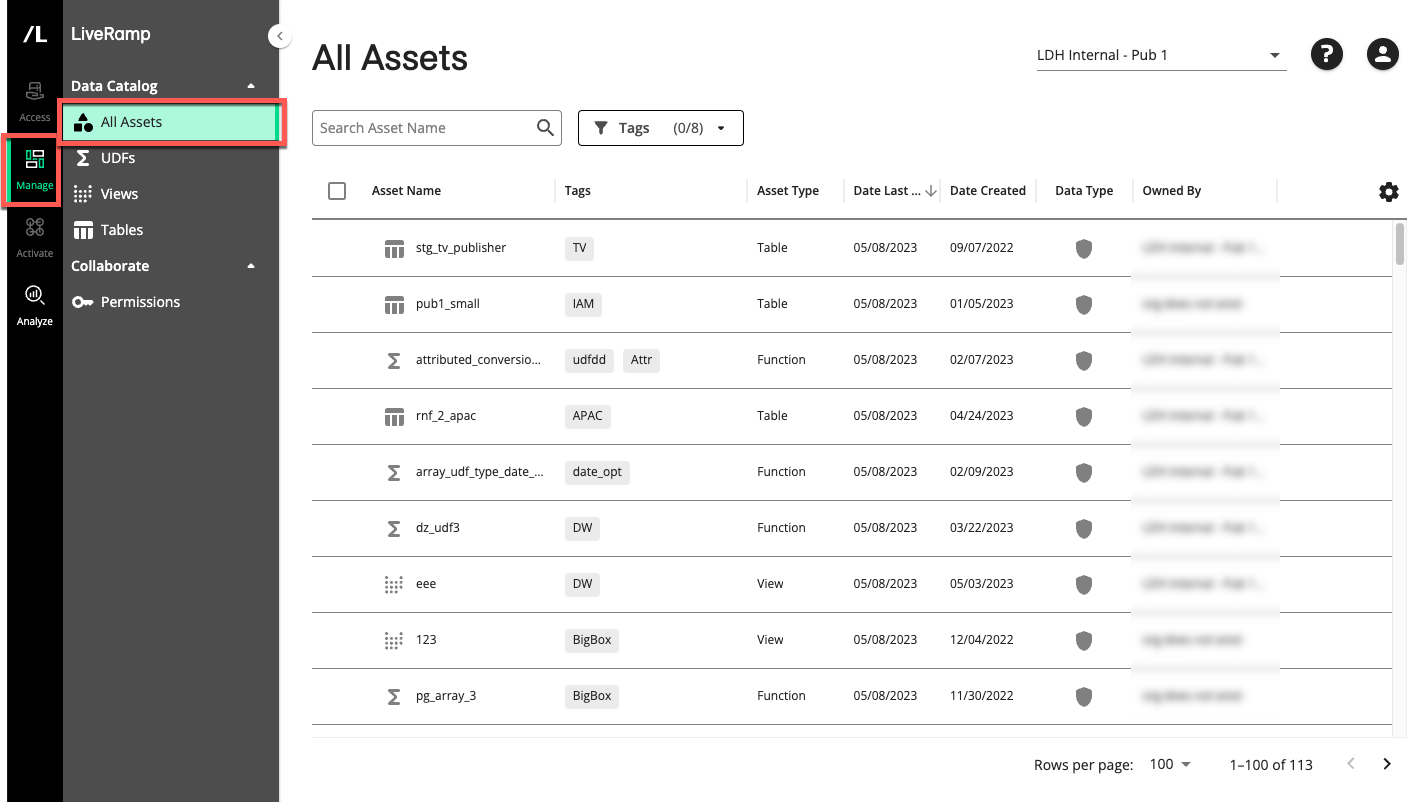The width and height of the screenshot is (1424, 802).
Task: Click table icon for rnf_2_apac
Action: (x=394, y=416)
